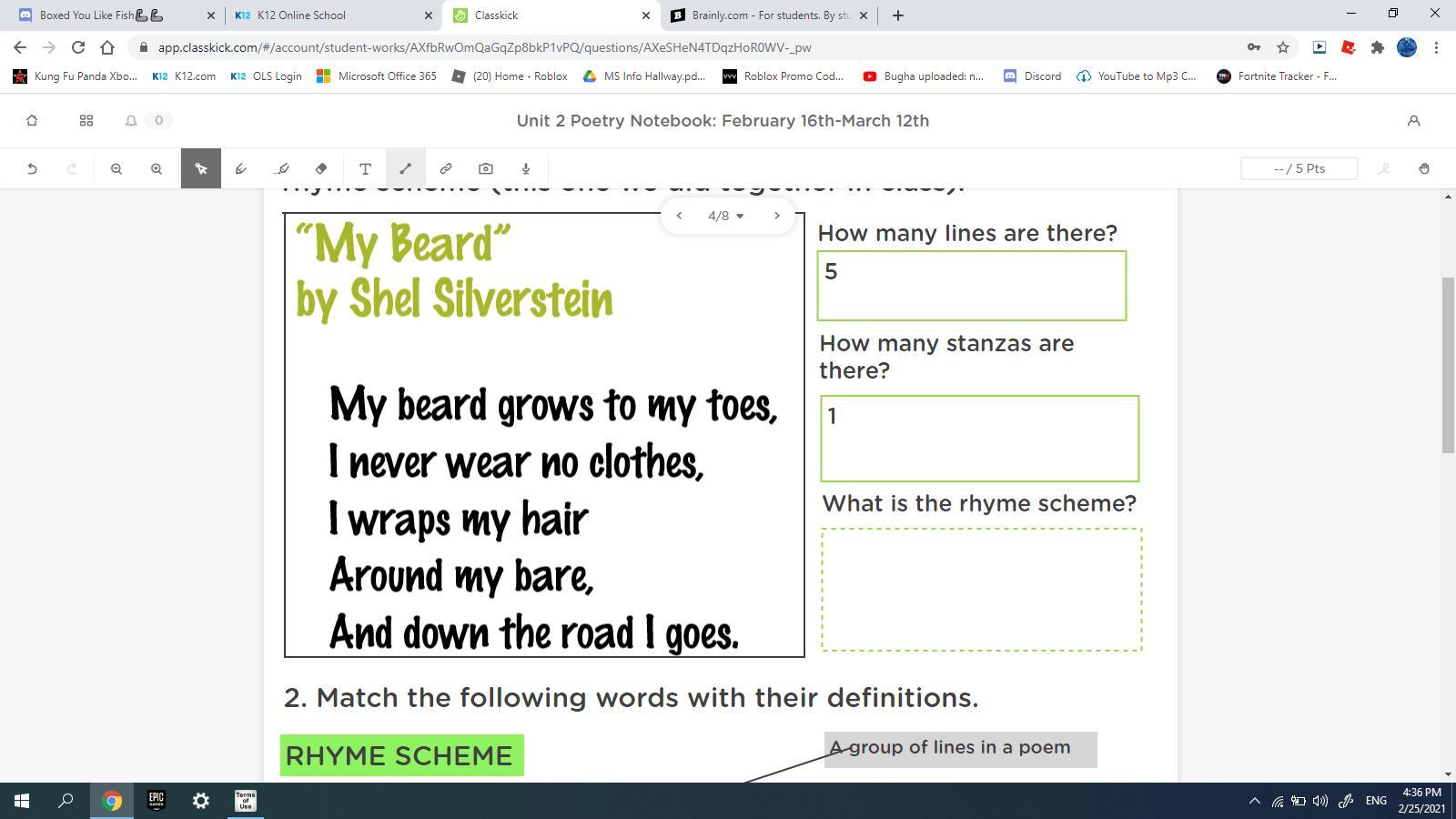This screenshot has width=1456, height=819.
Task: Click the page vertical scrollbar thumb
Action: [x=1448, y=364]
